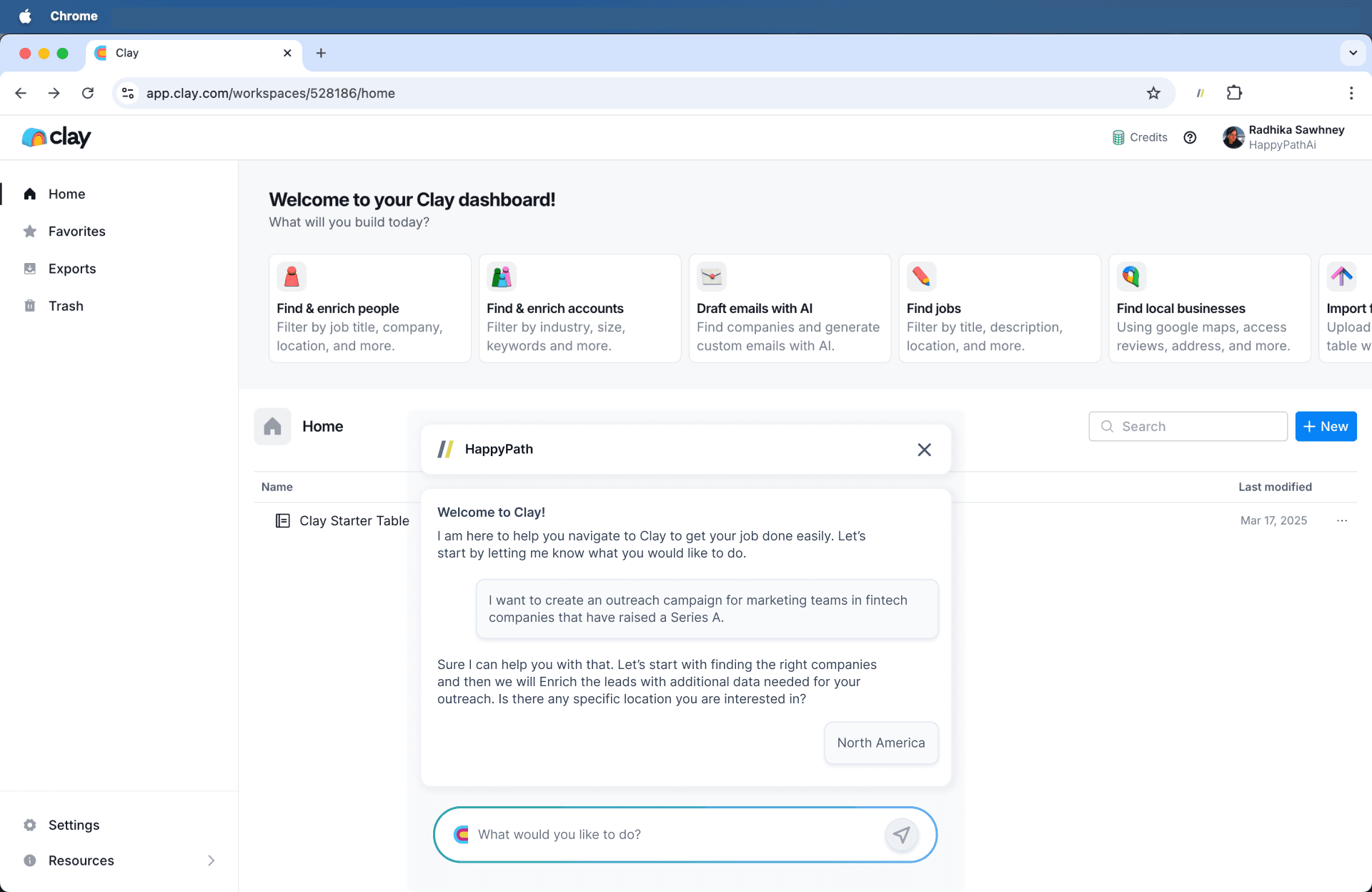Focus the workspace Search field
The height and width of the screenshot is (892, 1372).
click(x=1188, y=427)
